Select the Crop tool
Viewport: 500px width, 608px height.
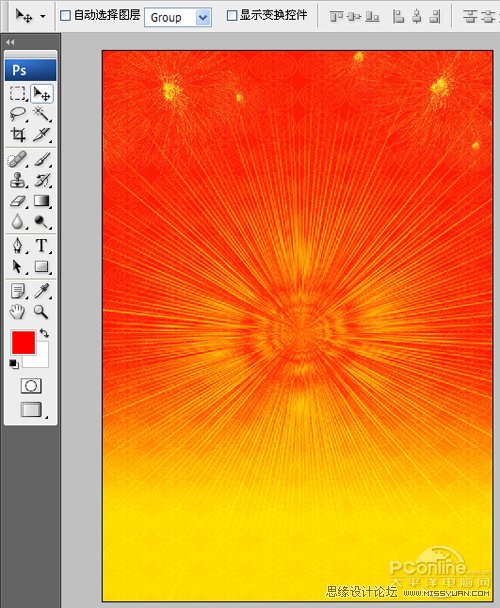point(18,135)
